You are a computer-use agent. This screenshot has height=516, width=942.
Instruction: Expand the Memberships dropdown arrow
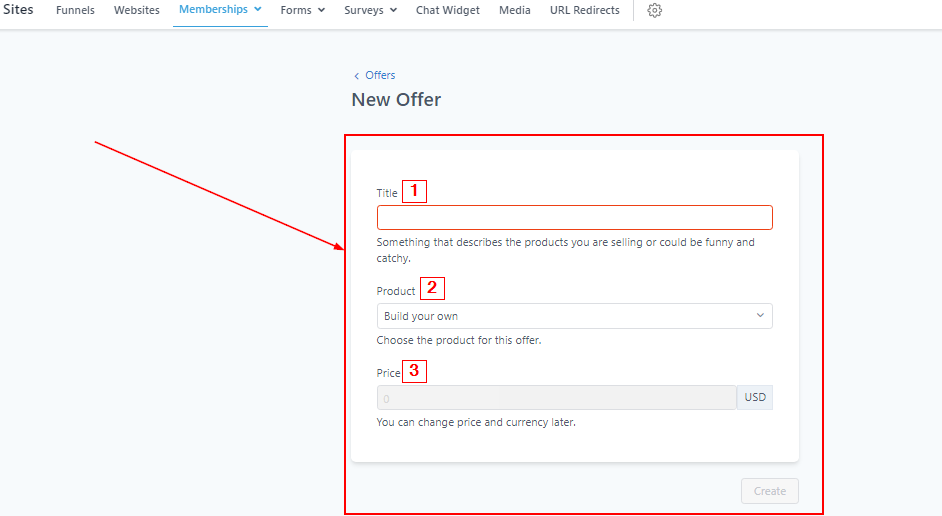coord(258,10)
